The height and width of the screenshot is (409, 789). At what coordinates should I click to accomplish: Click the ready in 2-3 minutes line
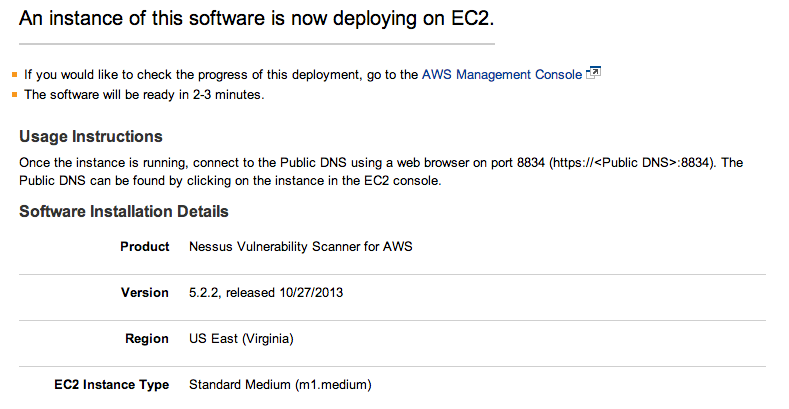click(144, 95)
